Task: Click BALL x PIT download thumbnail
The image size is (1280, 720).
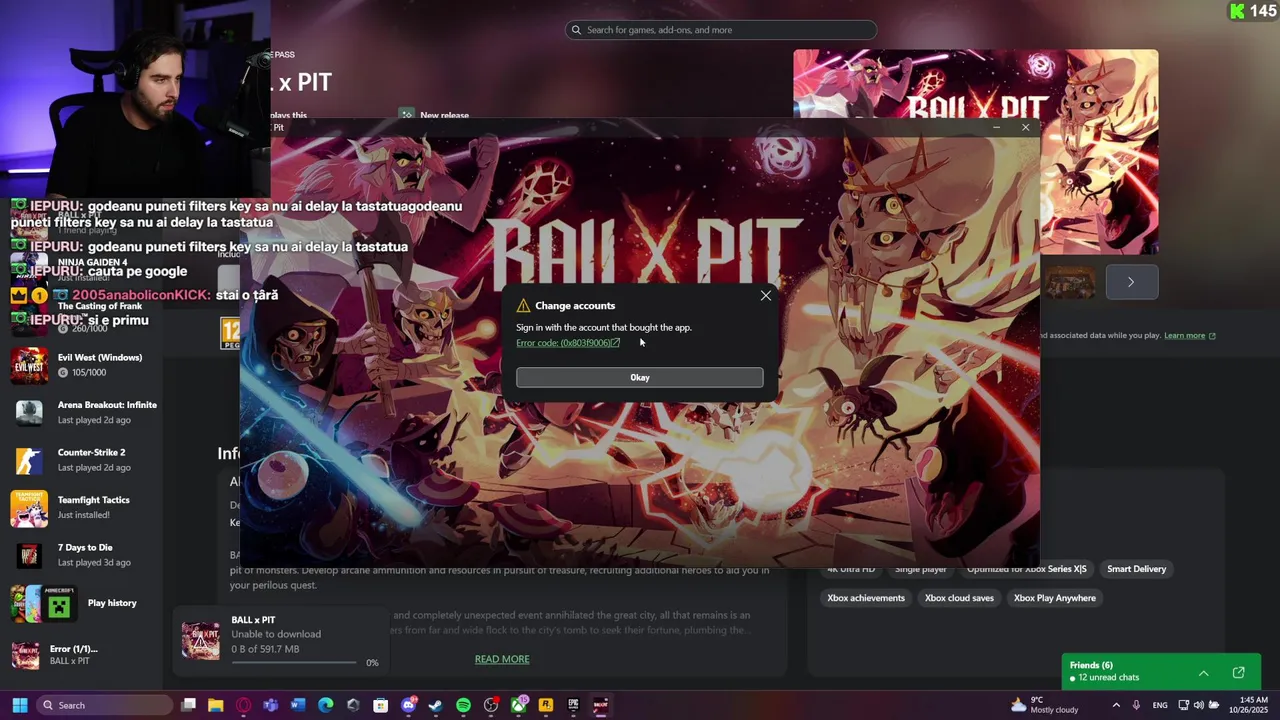Action: coord(200,641)
